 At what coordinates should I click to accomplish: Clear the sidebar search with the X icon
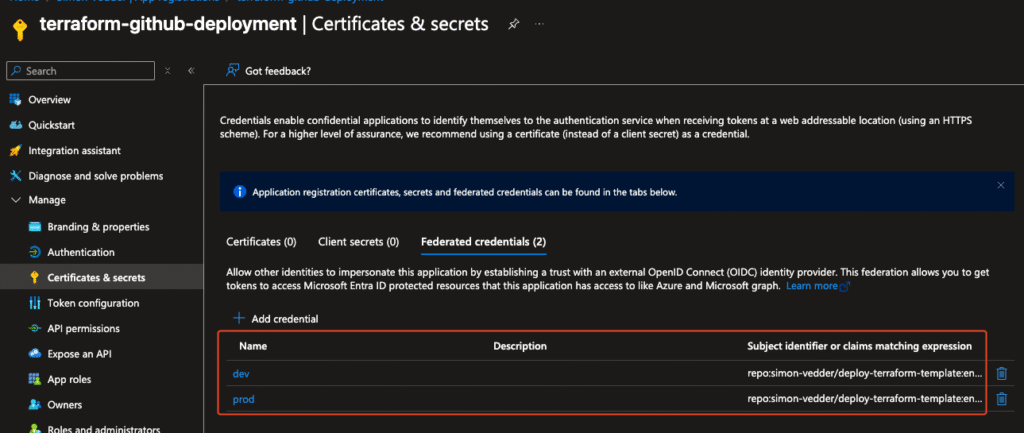(168, 71)
